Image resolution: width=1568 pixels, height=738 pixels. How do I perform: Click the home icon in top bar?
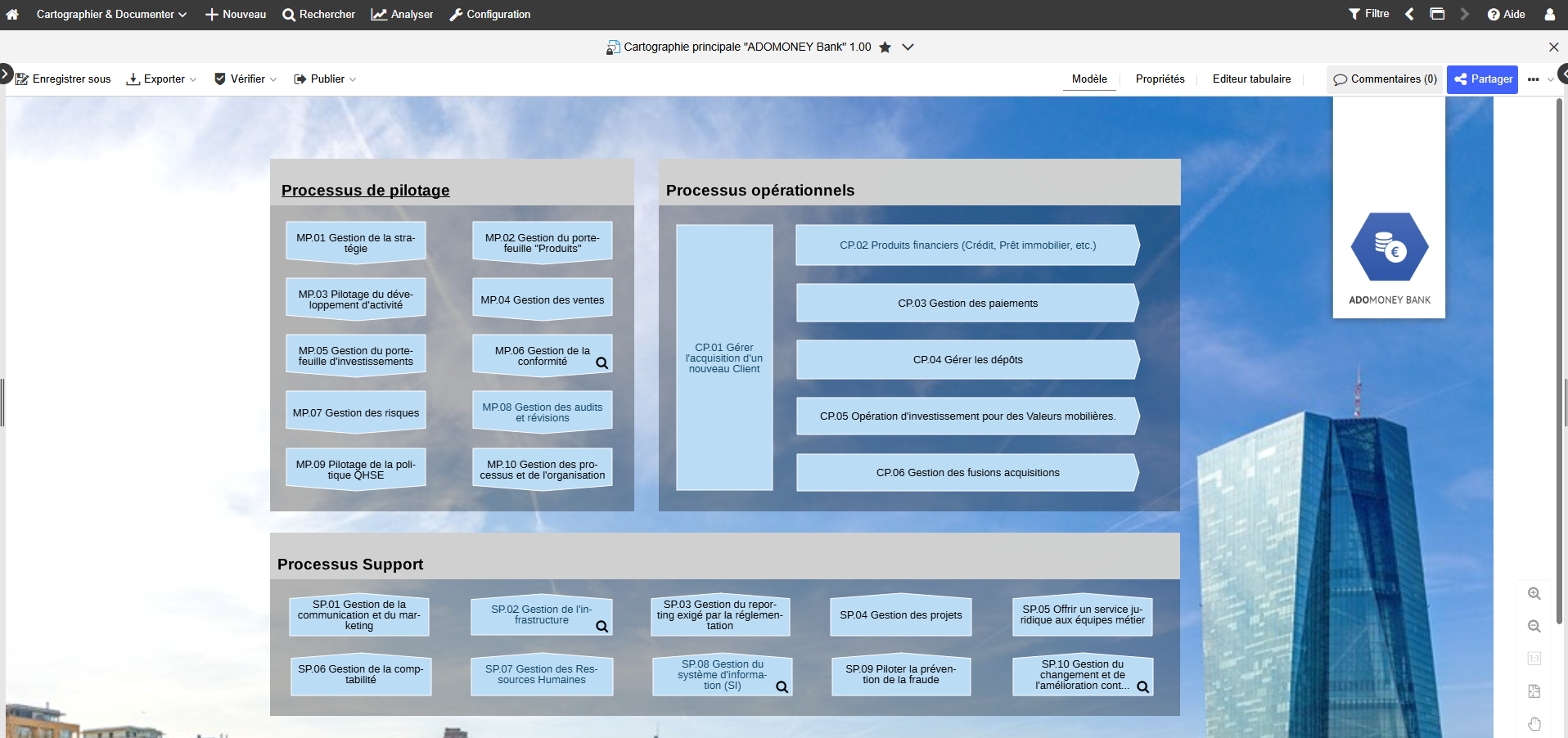pos(12,14)
